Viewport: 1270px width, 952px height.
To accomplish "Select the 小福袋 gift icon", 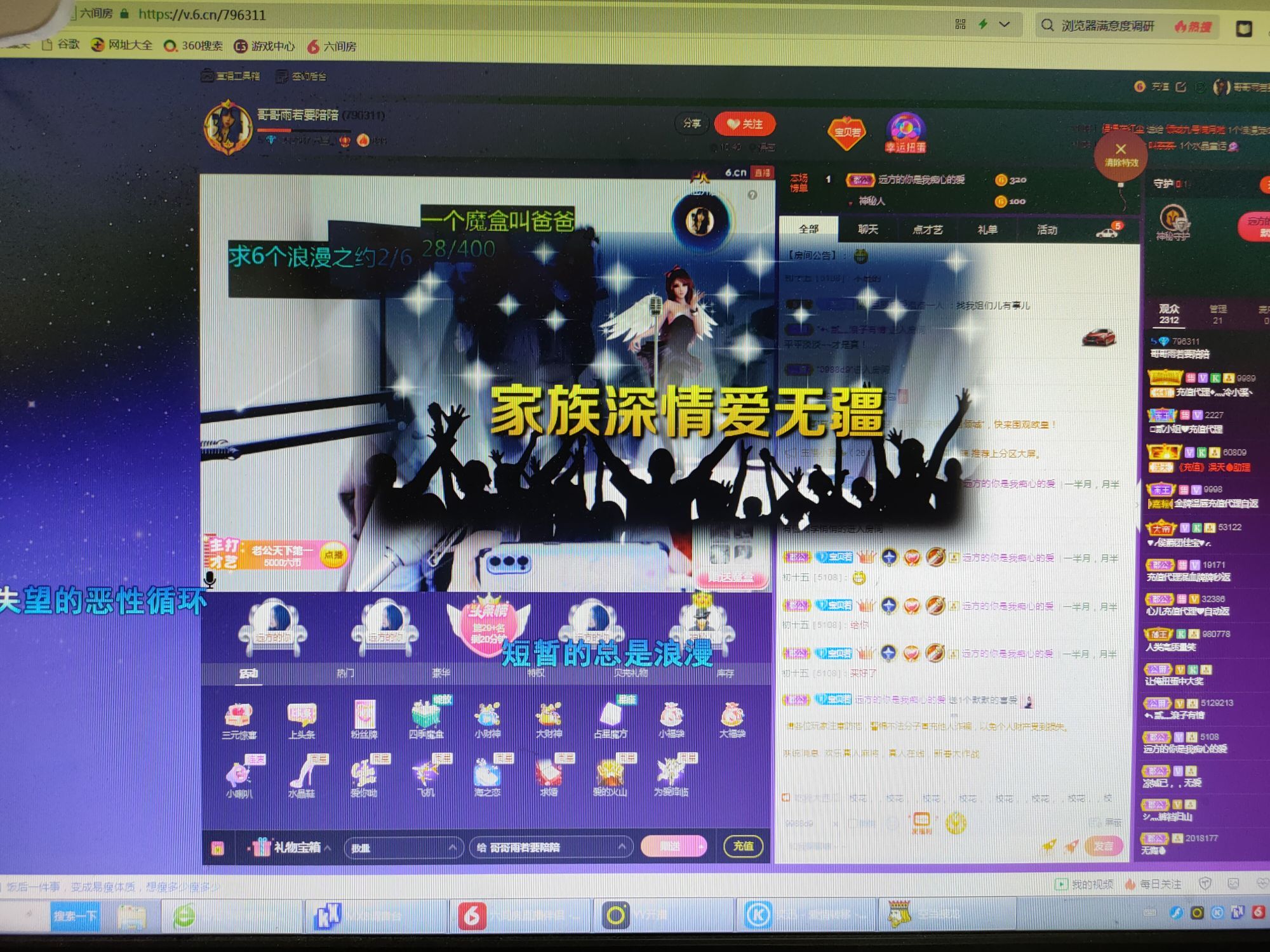I will click(x=671, y=715).
